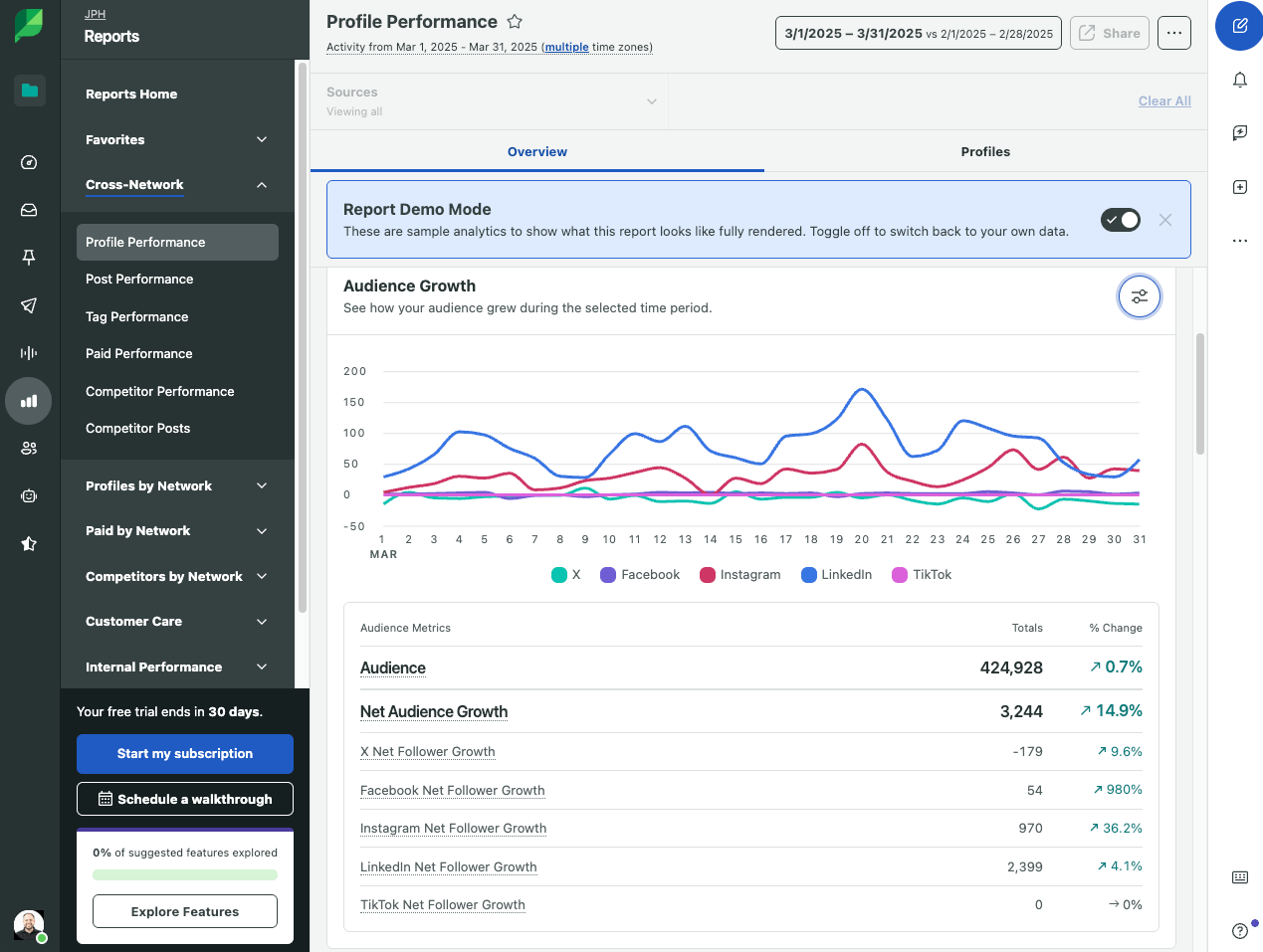Toggle LinkedIn series in the chart legend
1263x952 pixels.
click(836, 574)
